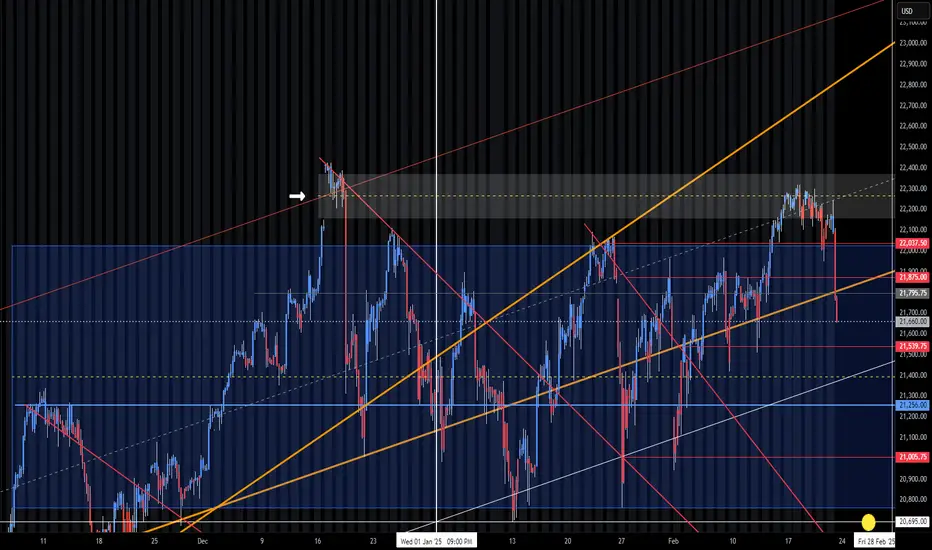Click the '10' date on the time axis
The width and height of the screenshot is (932, 550).
pyautogui.click(x=733, y=541)
